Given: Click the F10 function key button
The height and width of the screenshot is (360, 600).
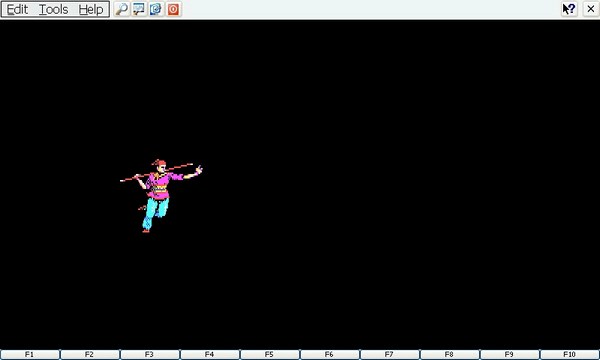Looking at the screenshot, I should click(570, 355).
